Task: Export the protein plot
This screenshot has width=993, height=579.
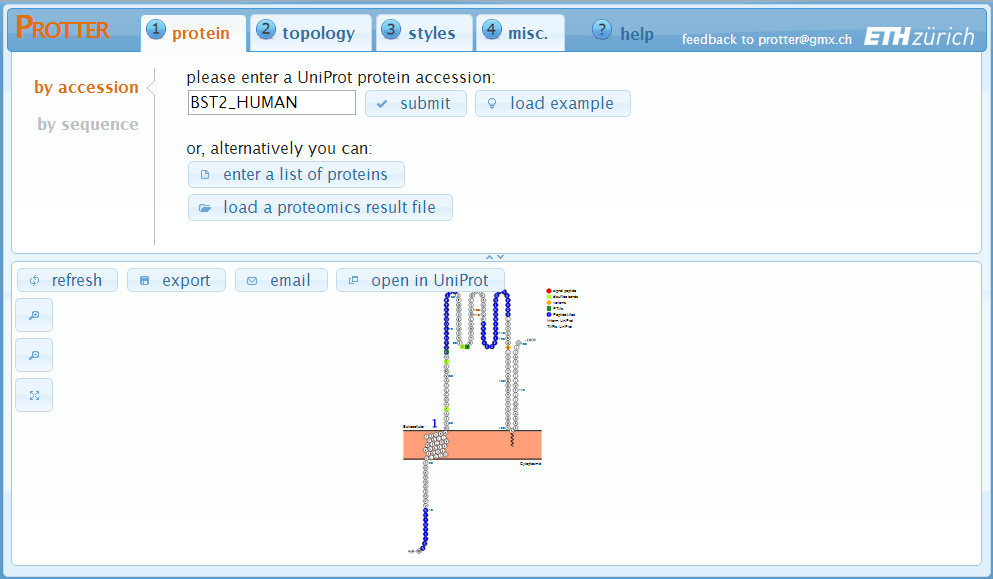Action: pos(175,280)
